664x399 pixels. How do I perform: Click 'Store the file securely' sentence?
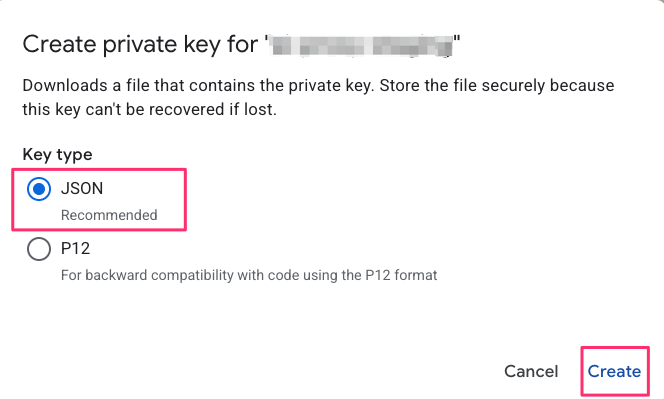tap(462, 86)
